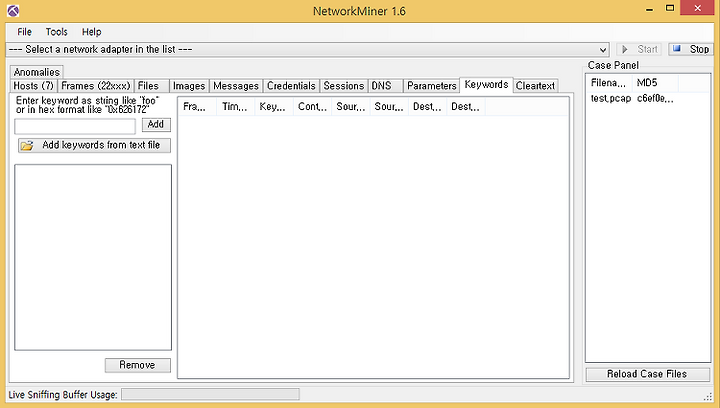Sort by the Fra... column header
Screen dimensions: 720x408
click(x=197, y=107)
